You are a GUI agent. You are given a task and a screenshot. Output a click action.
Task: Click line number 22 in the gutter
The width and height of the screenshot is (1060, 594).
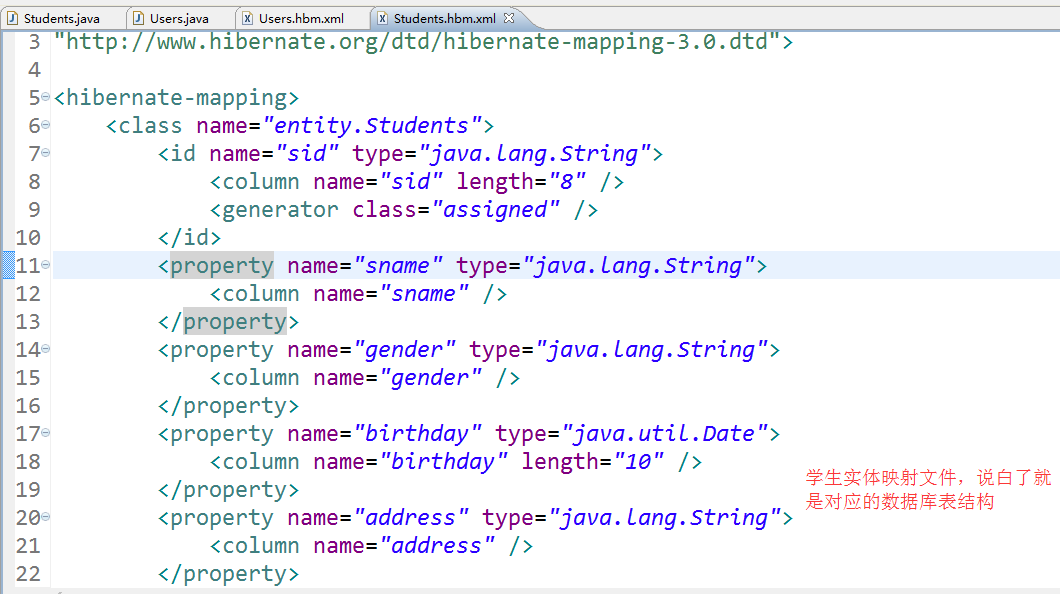tap(28, 574)
